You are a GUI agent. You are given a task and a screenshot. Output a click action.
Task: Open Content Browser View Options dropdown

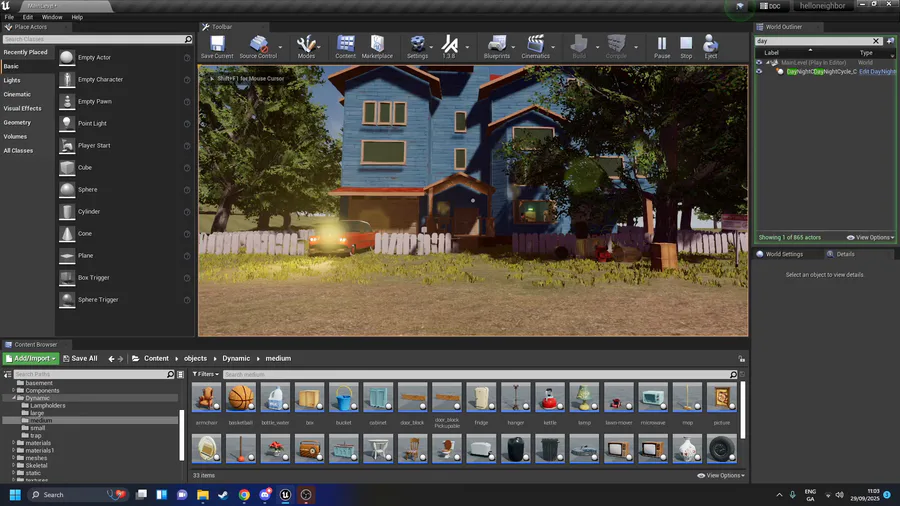coord(721,476)
